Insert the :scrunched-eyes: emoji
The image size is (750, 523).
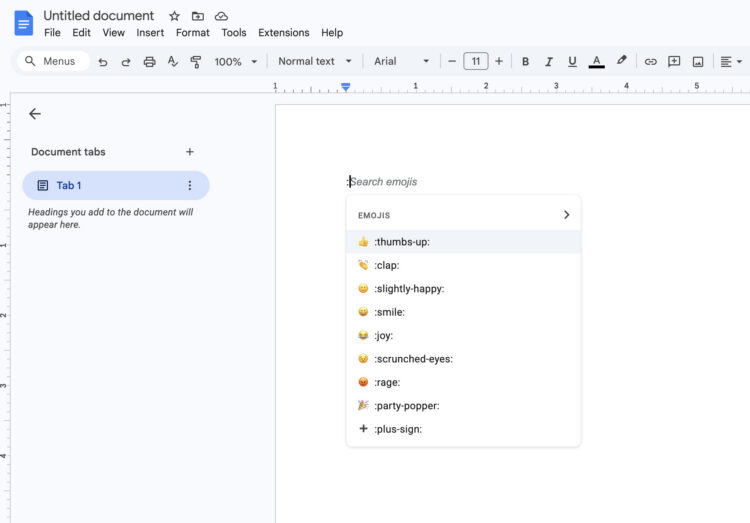pos(463,359)
